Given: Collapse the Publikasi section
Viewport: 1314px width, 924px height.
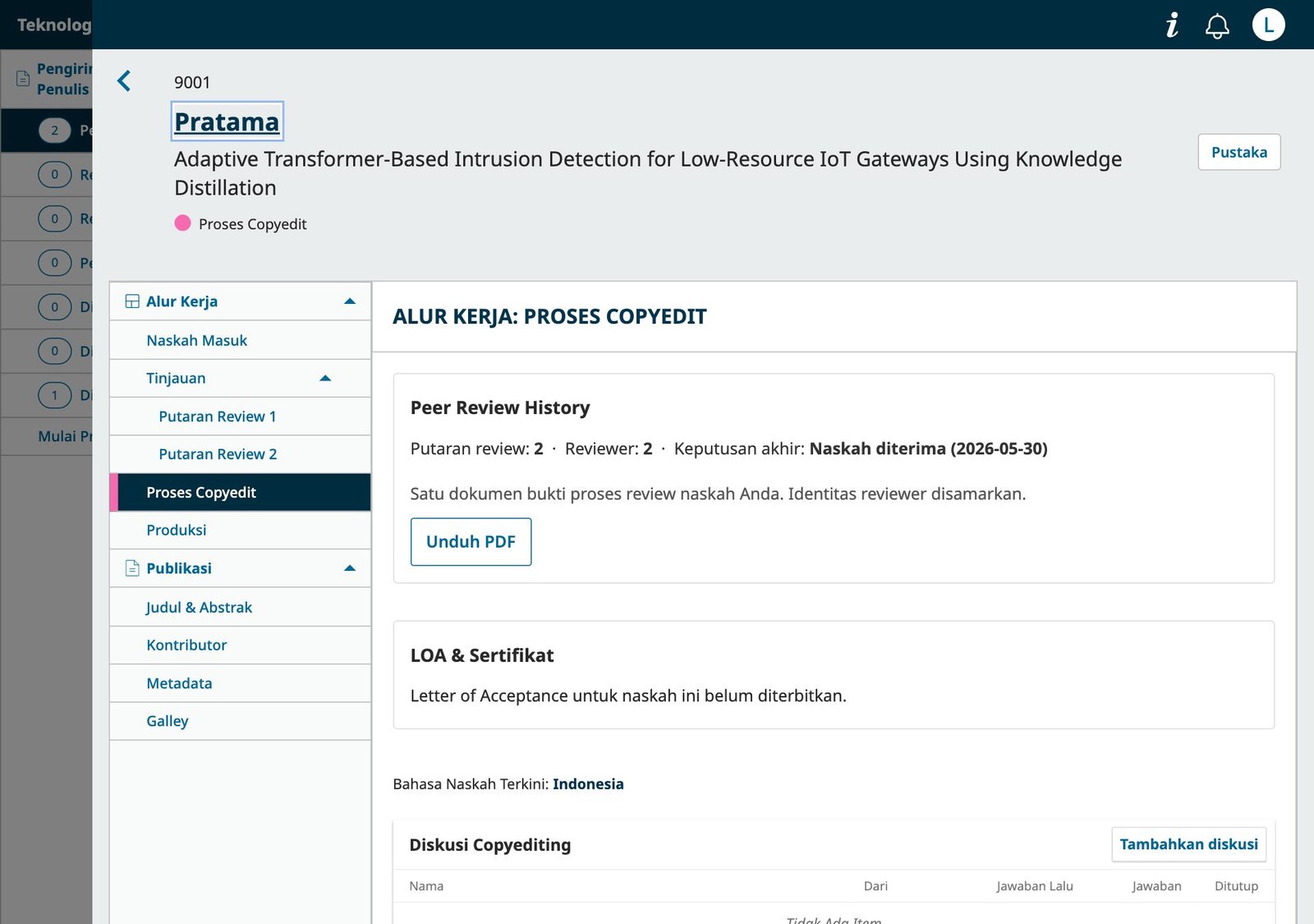Looking at the screenshot, I should coord(350,568).
